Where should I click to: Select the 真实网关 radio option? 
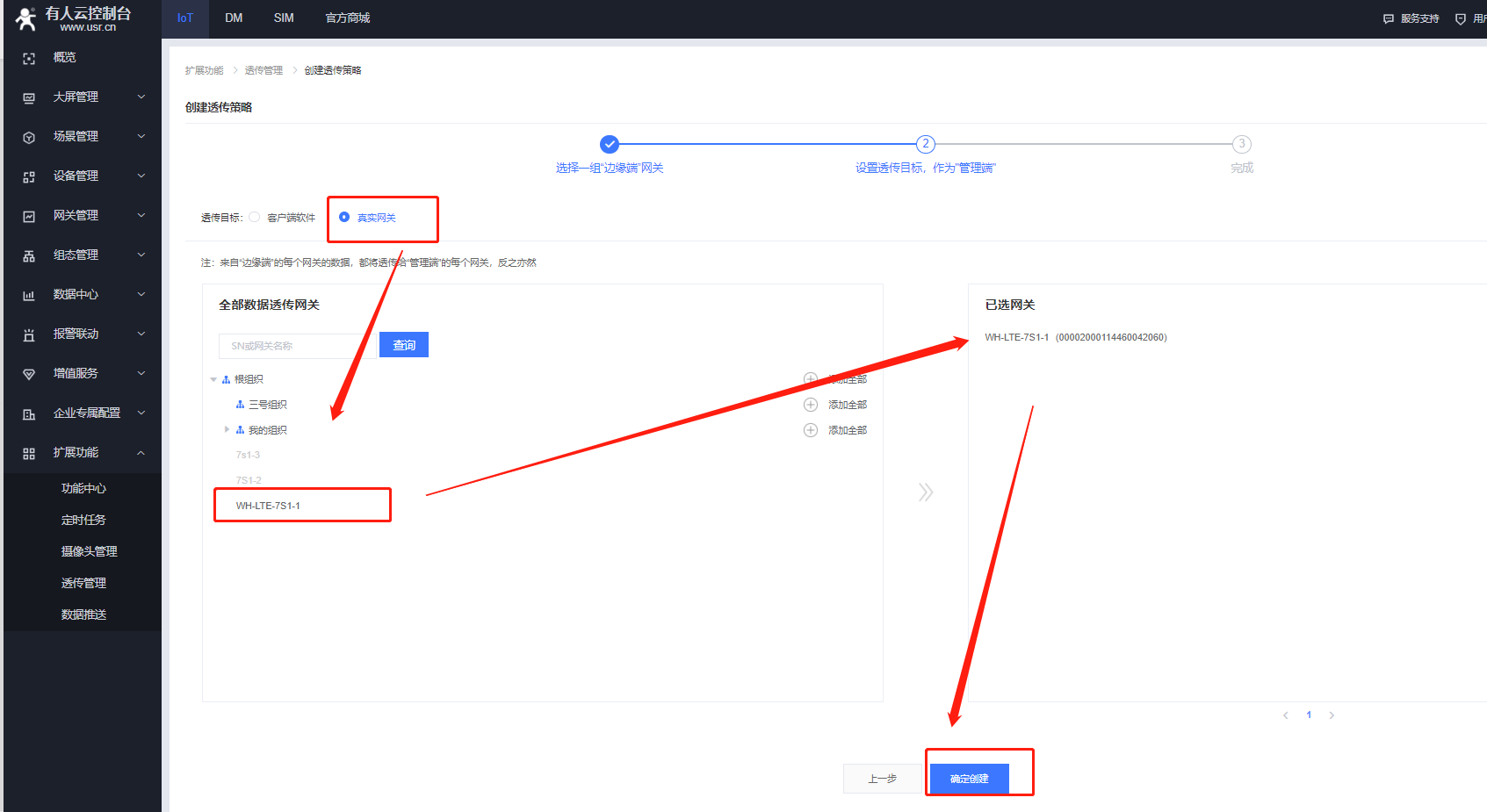(x=344, y=217)
